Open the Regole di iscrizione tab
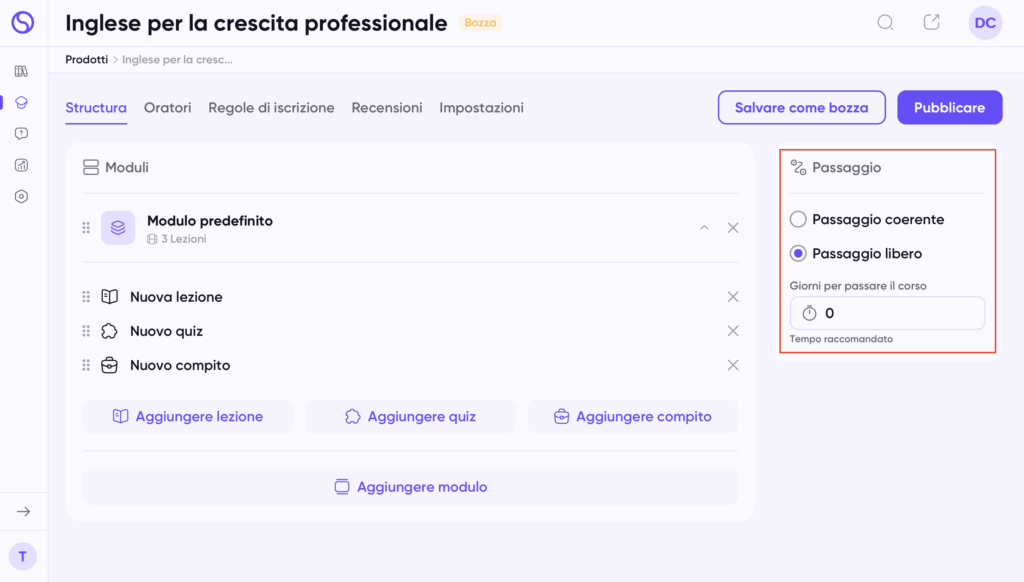 (271, 108)
